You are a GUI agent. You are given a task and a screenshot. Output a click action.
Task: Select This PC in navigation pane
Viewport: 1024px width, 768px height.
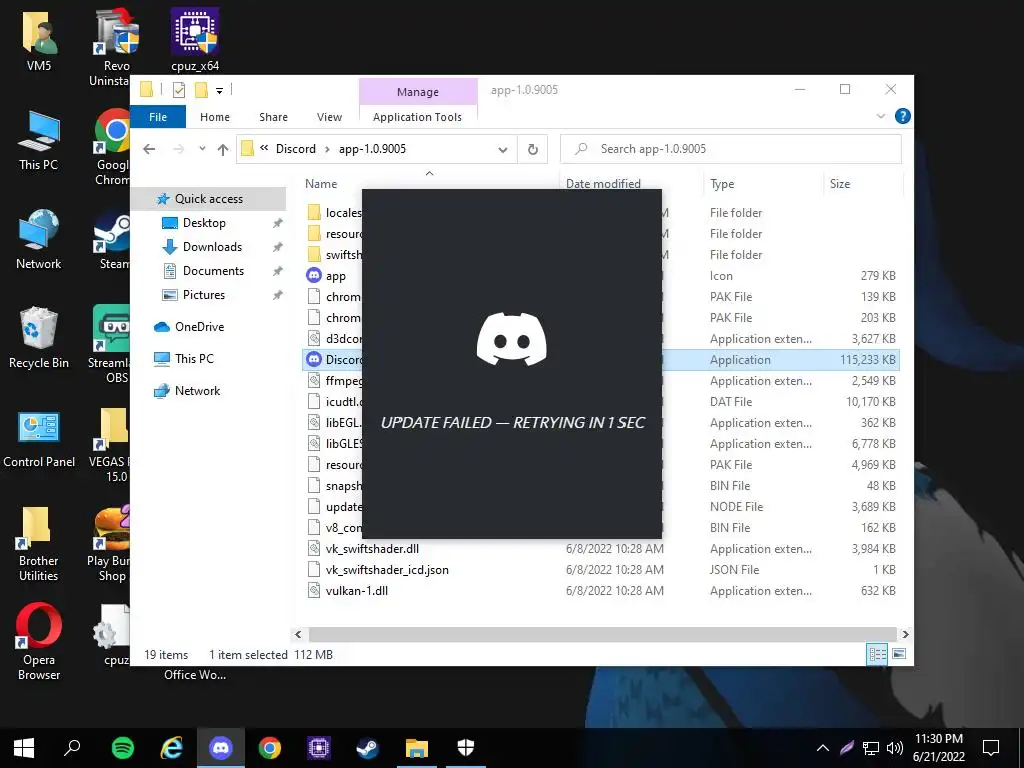pyautogui.click(x=194, y=359)
